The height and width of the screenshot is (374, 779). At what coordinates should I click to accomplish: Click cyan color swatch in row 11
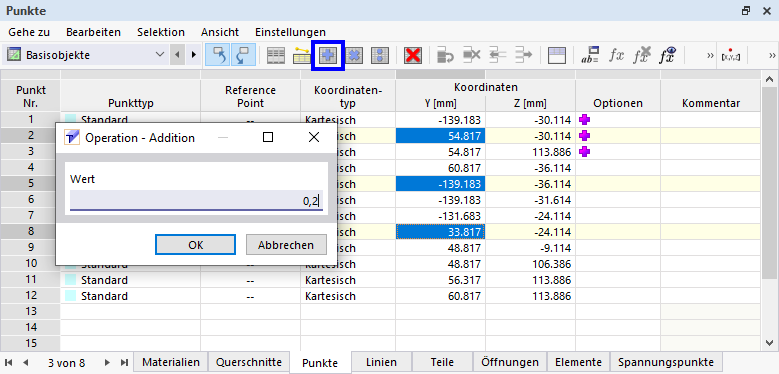click(70, 280)
